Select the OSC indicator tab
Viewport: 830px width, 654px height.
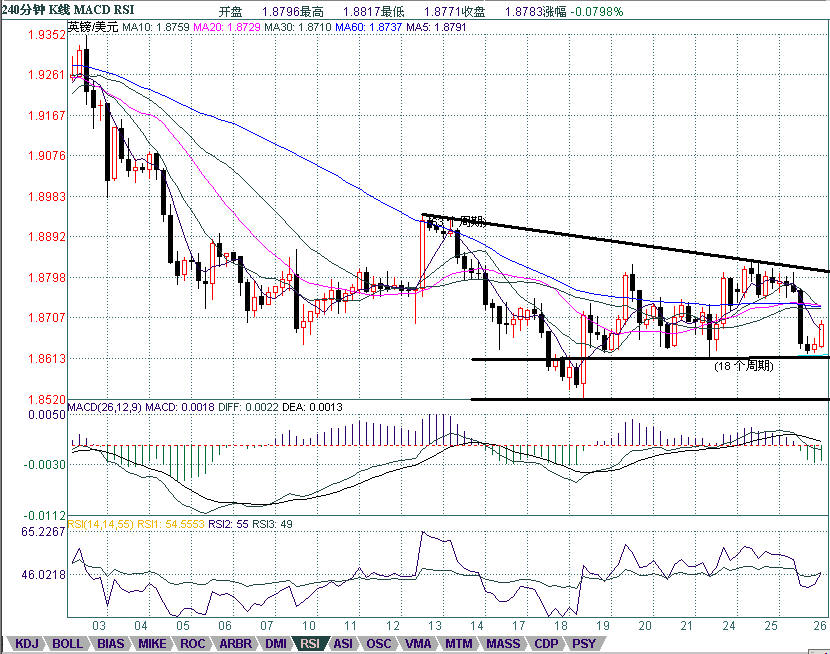click(x=379, y=643)
